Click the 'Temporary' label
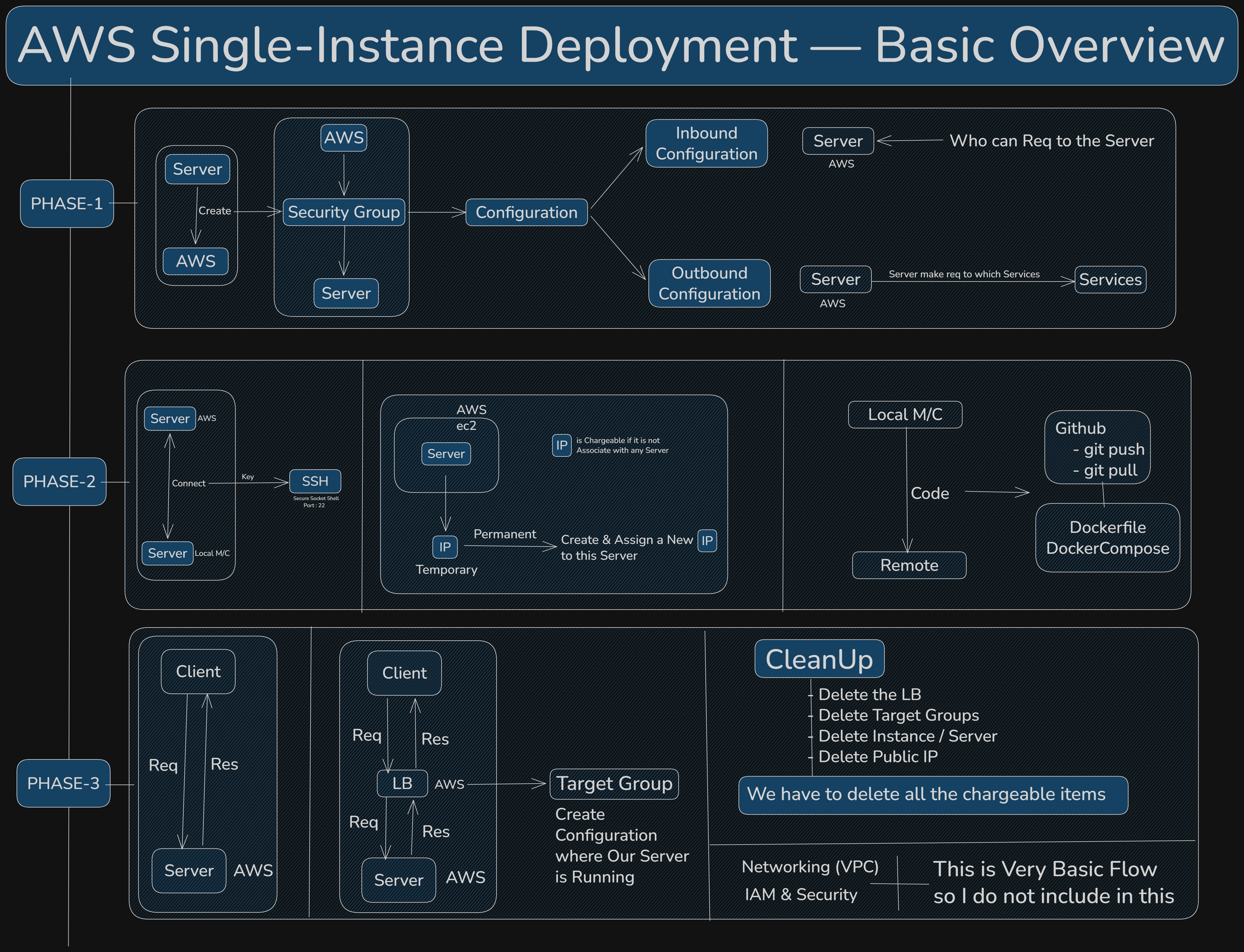The height and width of the screenshot is (952, 1244). click(x=447, y=570)
